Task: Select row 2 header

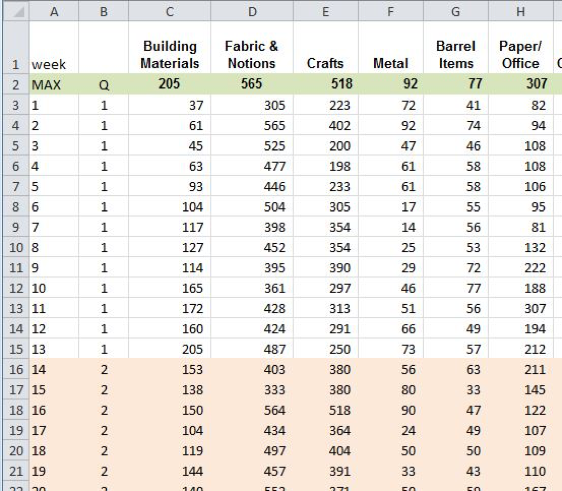Action: [16, 85]
